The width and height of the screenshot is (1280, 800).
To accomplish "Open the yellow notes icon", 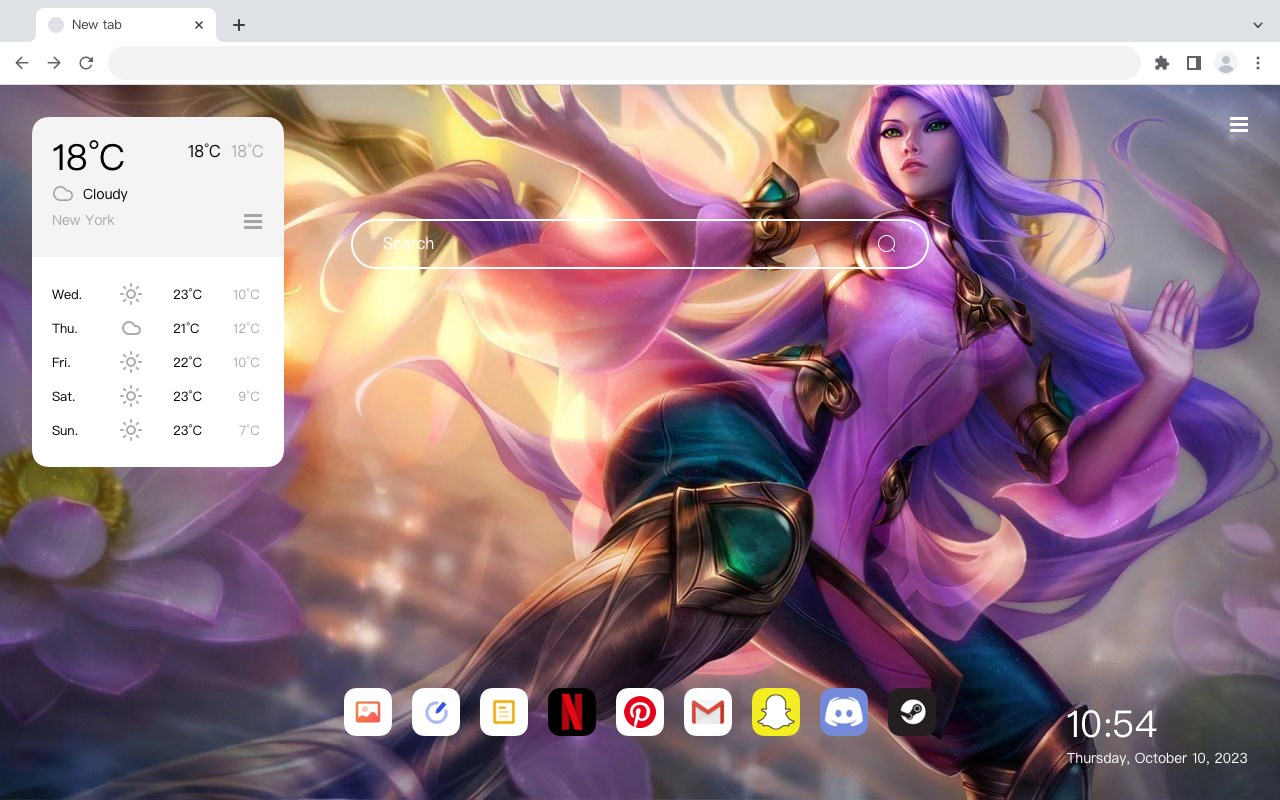I will 504,712.
